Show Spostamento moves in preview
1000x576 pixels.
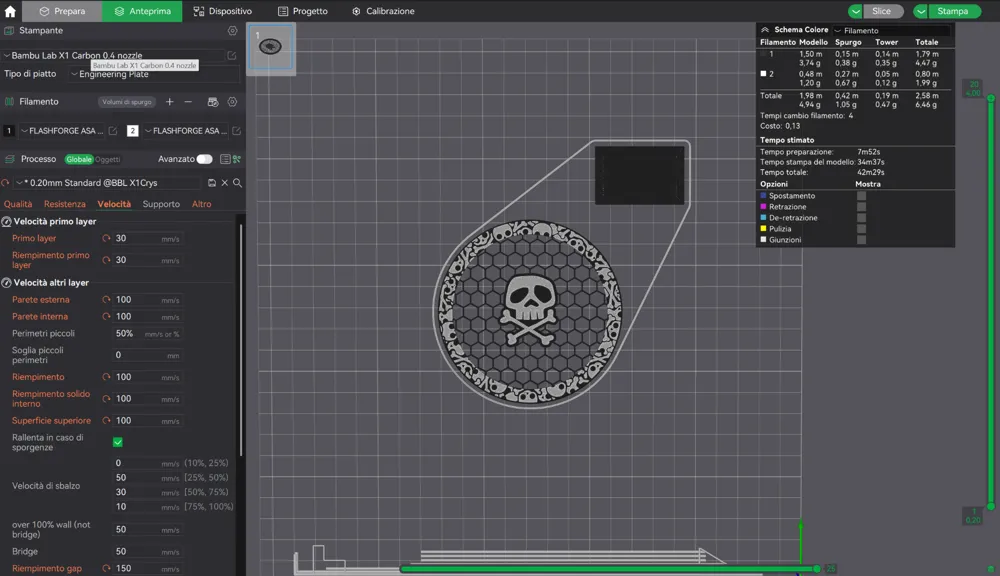tap(861, 196)
